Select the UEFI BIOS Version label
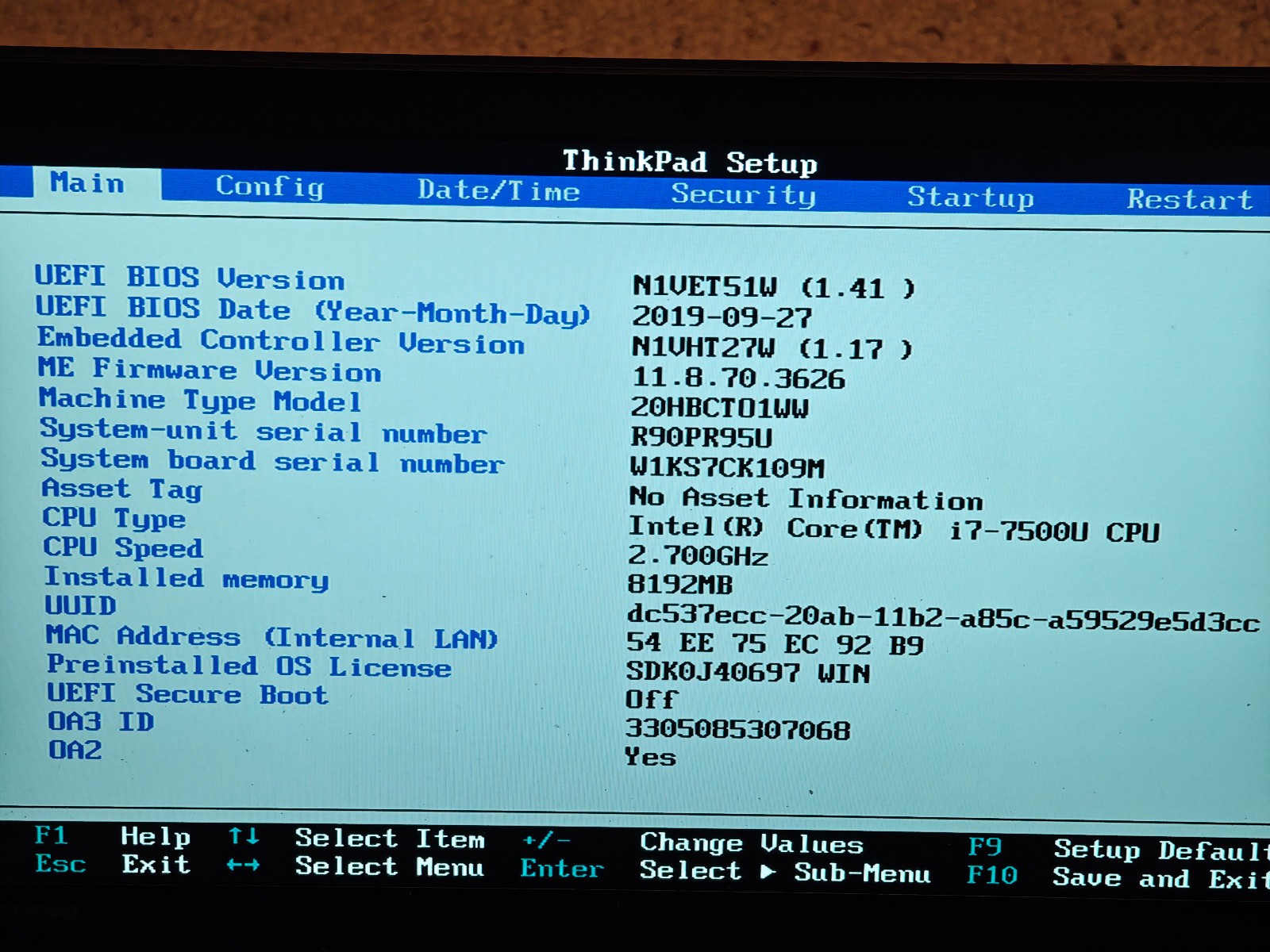1270x952 pixels. (189, 278)
